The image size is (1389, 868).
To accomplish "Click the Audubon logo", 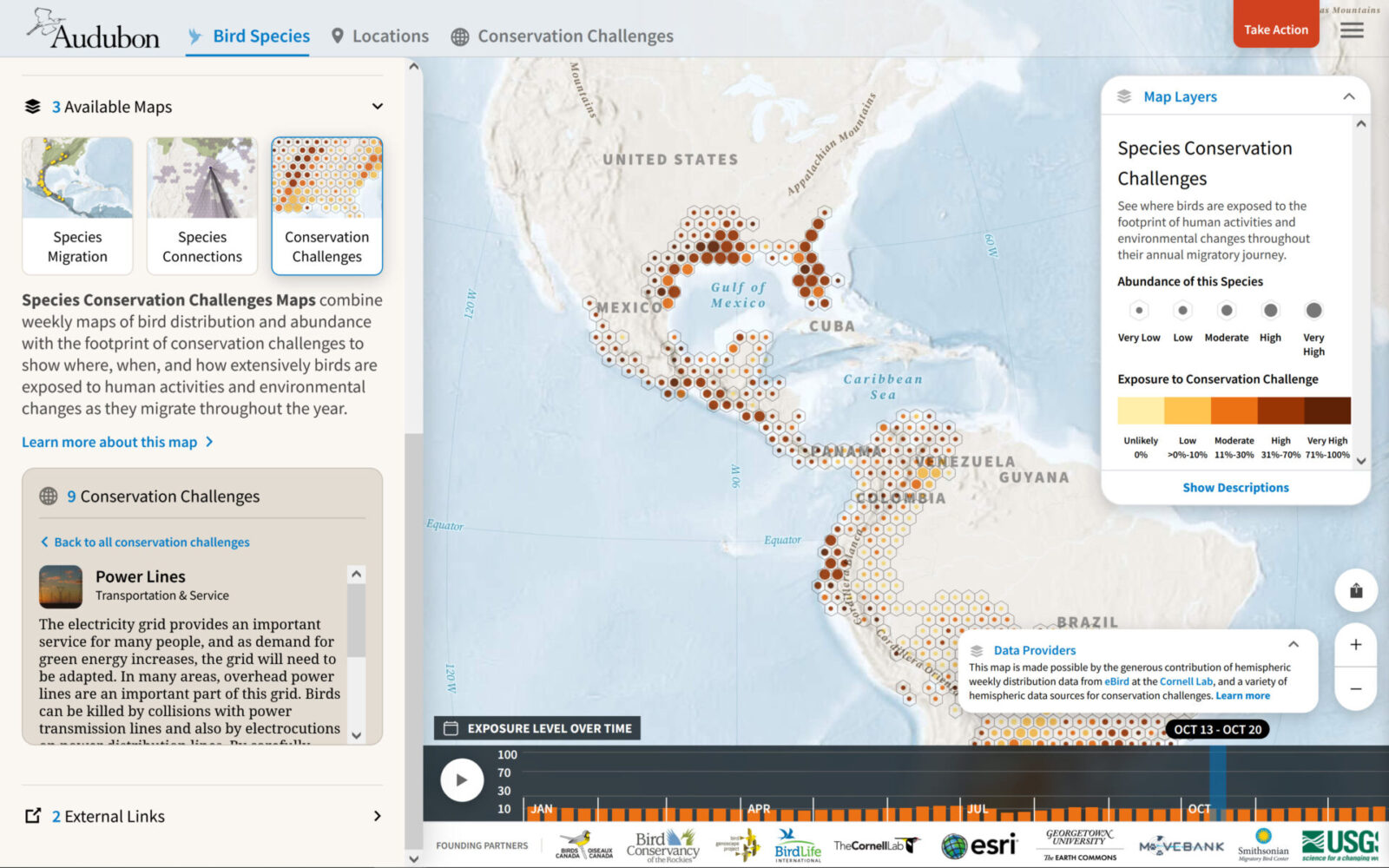I will coord(93,31).
